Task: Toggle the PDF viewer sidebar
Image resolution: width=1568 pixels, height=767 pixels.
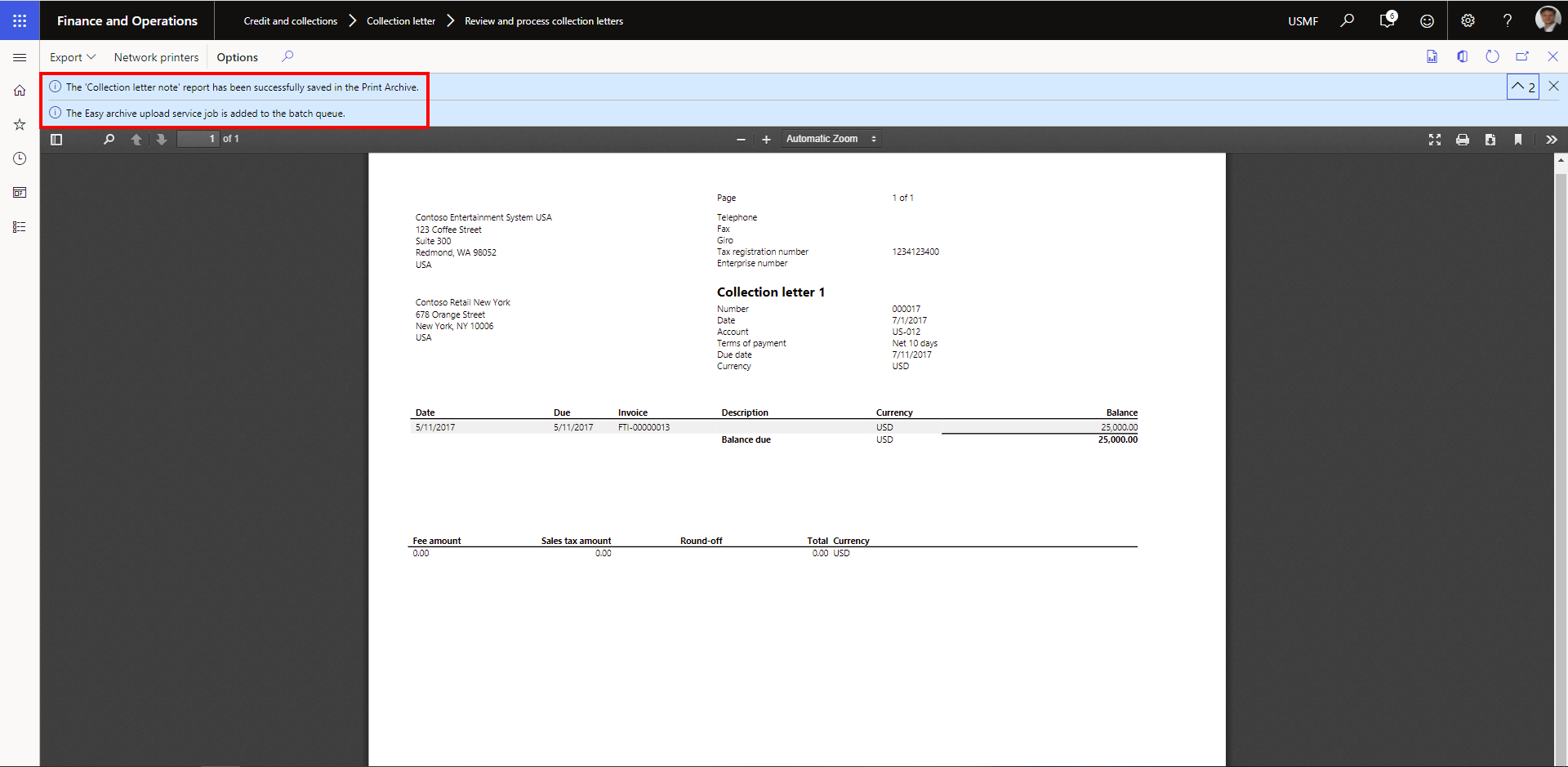Action: click(x=56, y=140)
